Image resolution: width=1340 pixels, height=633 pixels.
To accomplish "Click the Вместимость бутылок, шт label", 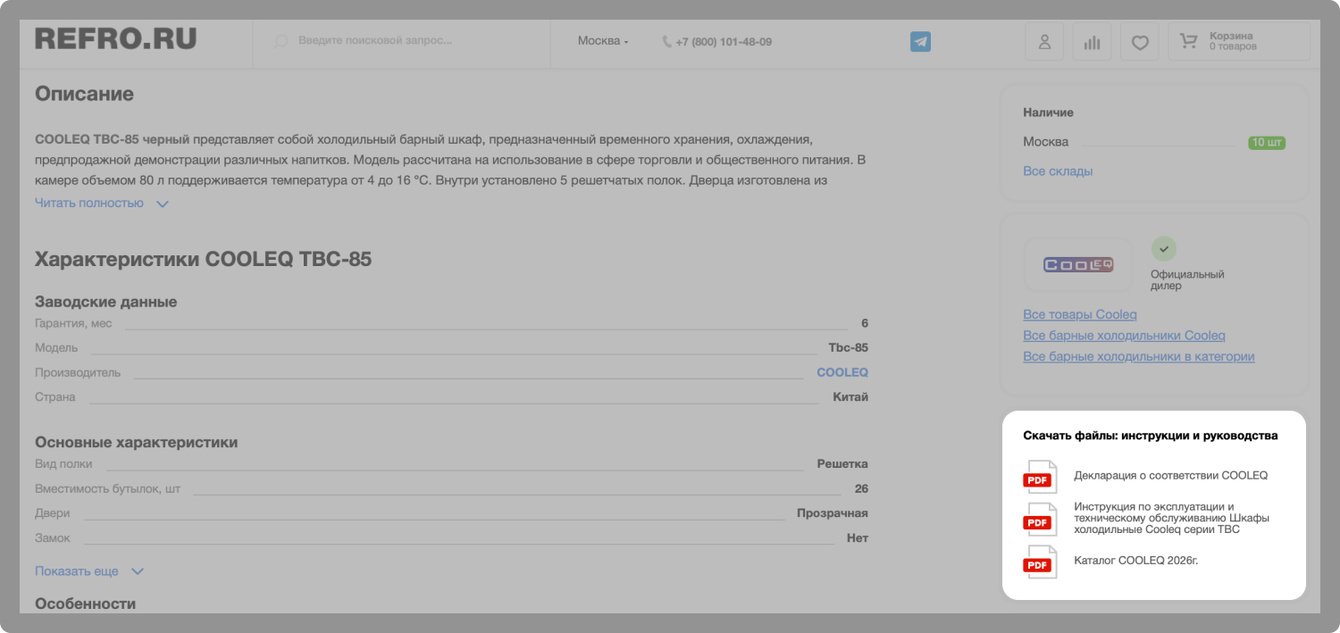I will (x=108, y=488).
